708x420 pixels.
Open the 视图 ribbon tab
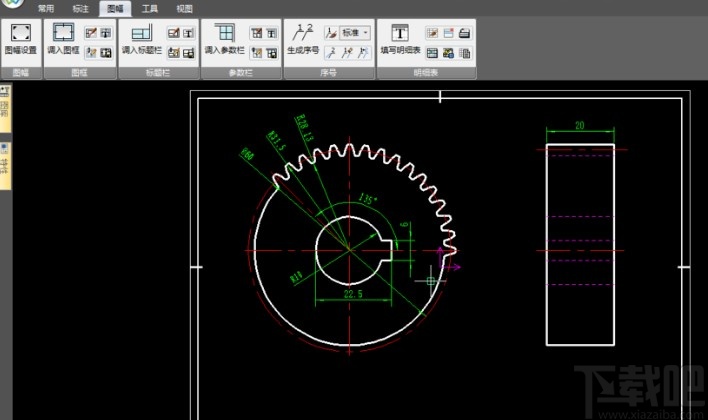coord(184,8)
